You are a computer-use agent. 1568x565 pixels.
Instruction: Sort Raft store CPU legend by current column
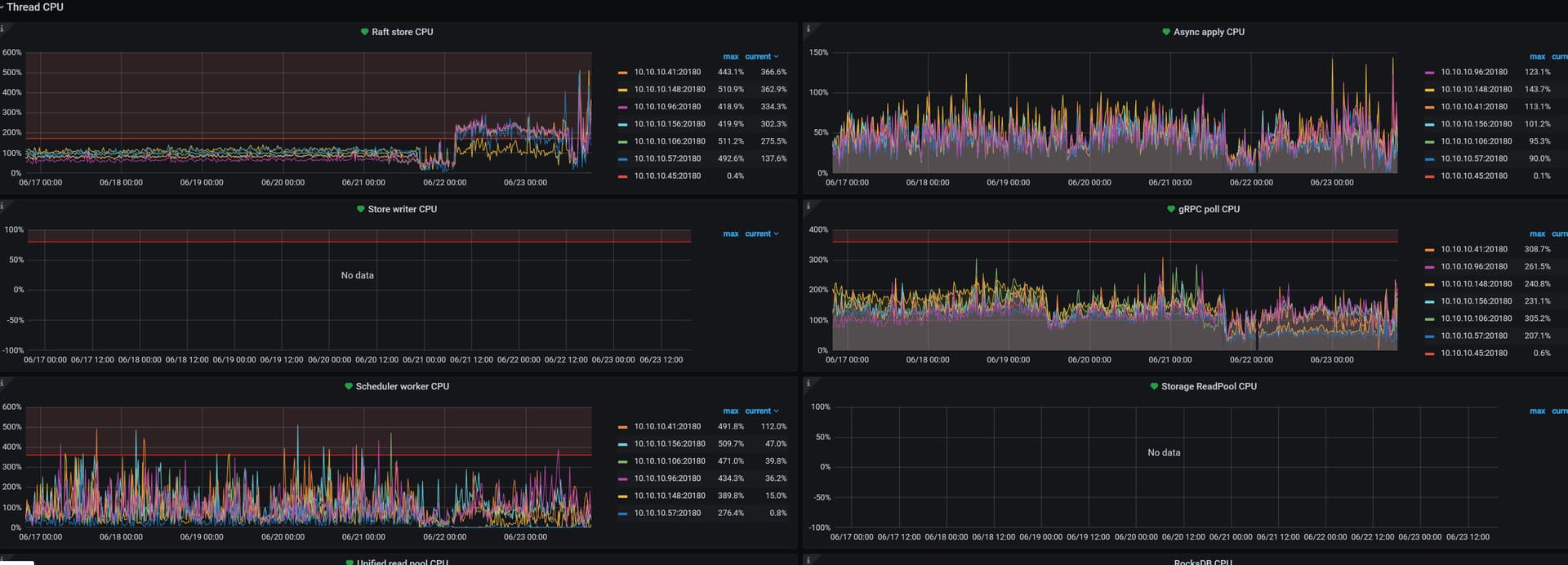[758, 56]
